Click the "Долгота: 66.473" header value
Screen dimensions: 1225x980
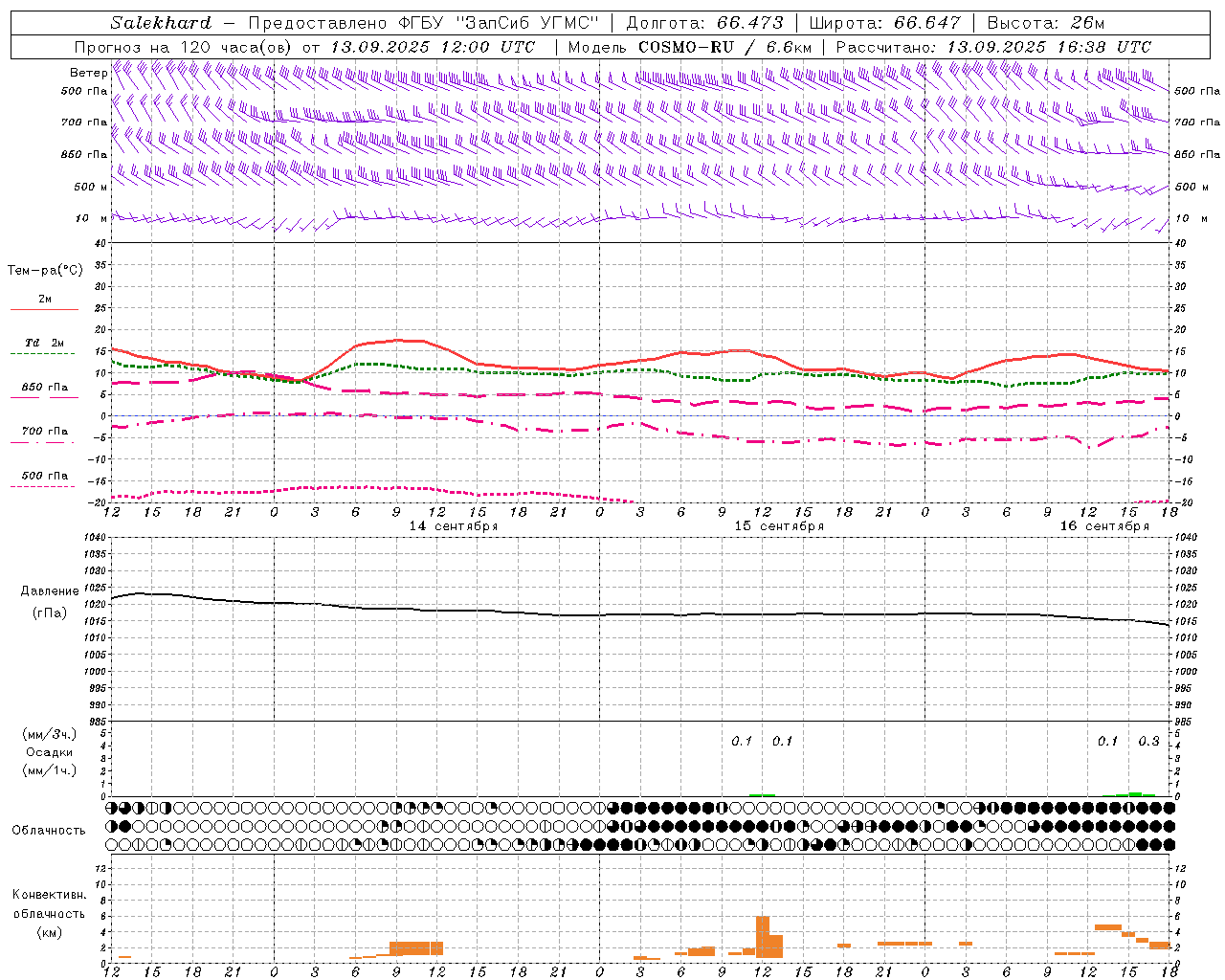point(704,23)
